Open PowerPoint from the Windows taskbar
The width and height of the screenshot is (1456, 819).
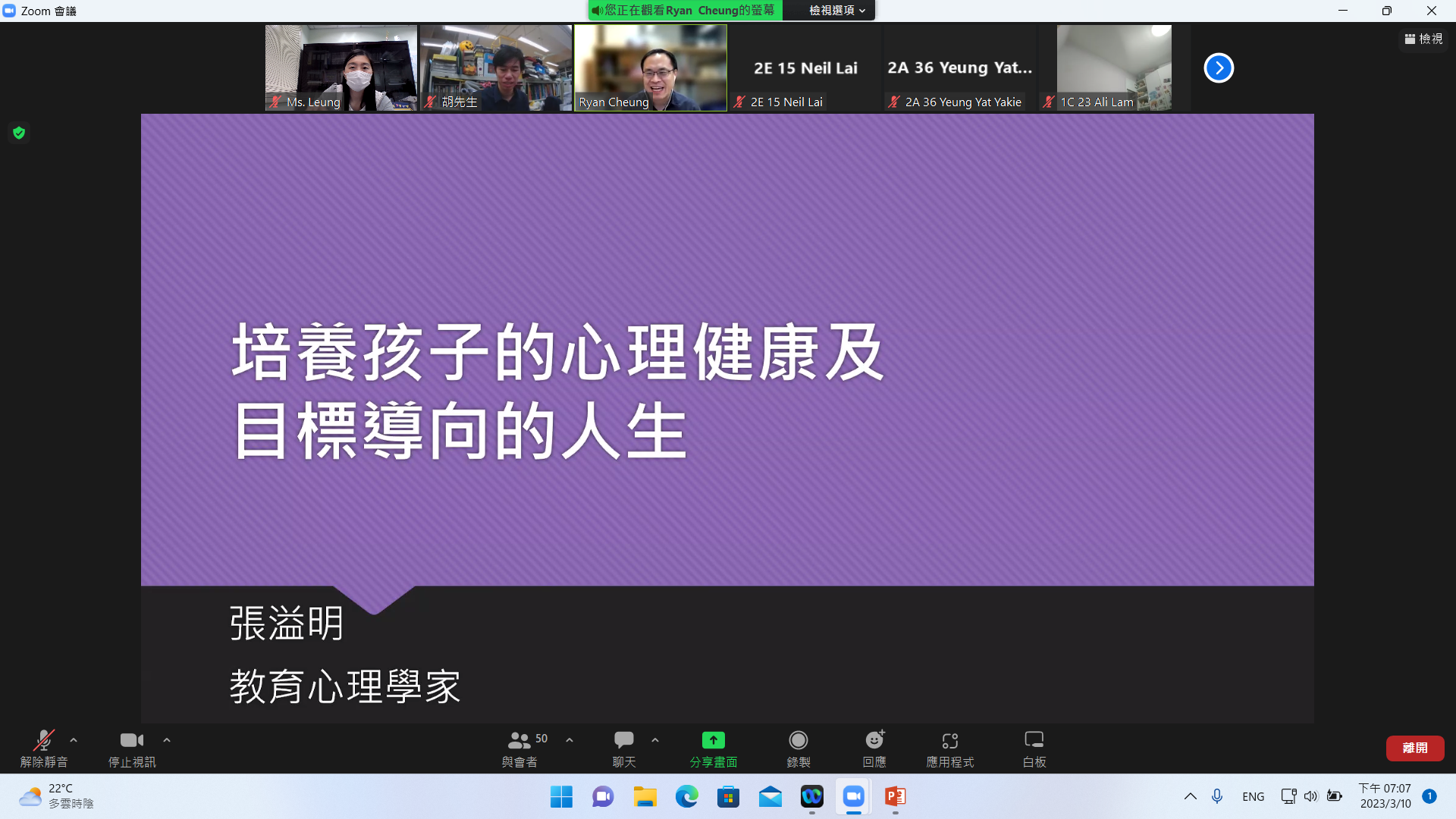pyautogui.click(x=895, y=796)
